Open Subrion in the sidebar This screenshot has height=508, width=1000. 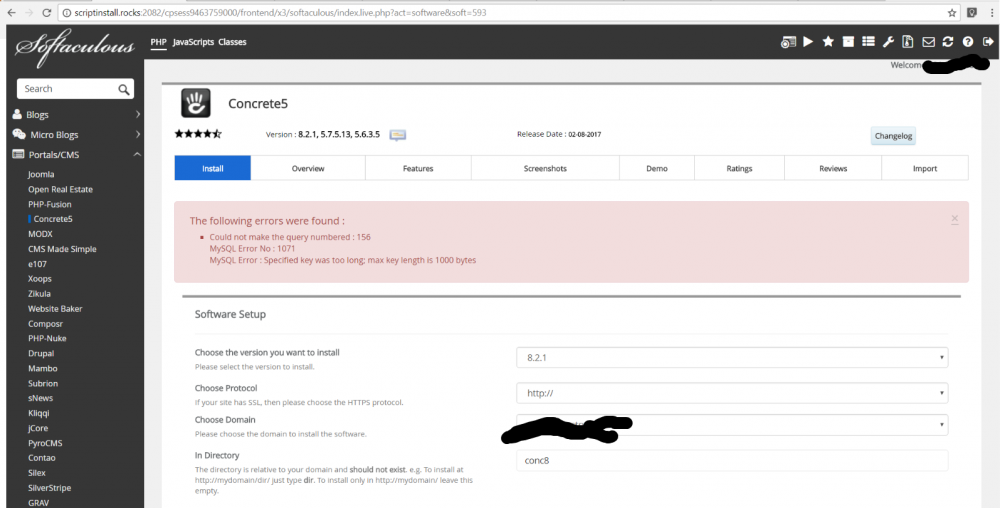click(43, 384)
